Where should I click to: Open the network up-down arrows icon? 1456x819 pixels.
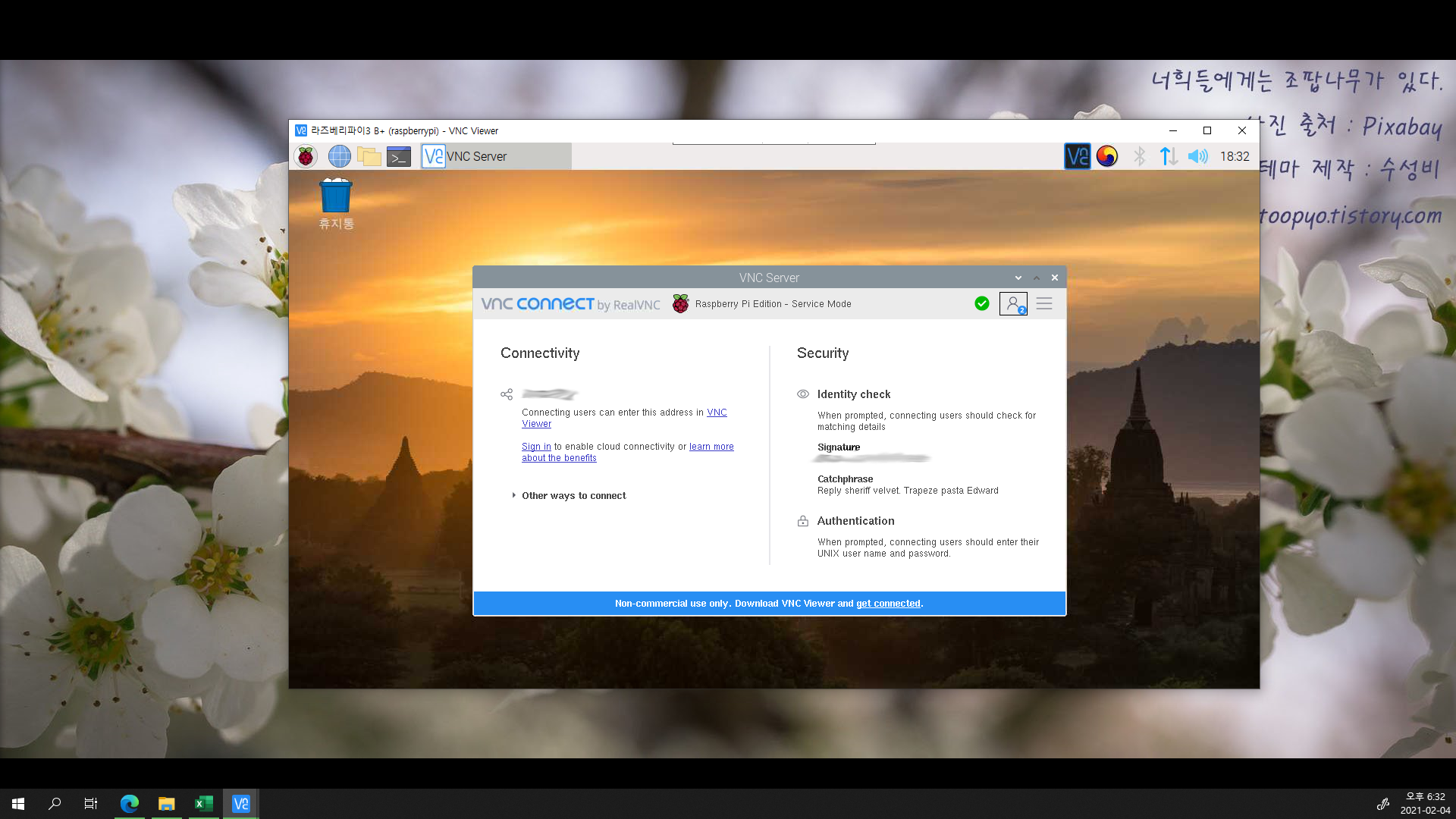tap(1169, 156)
